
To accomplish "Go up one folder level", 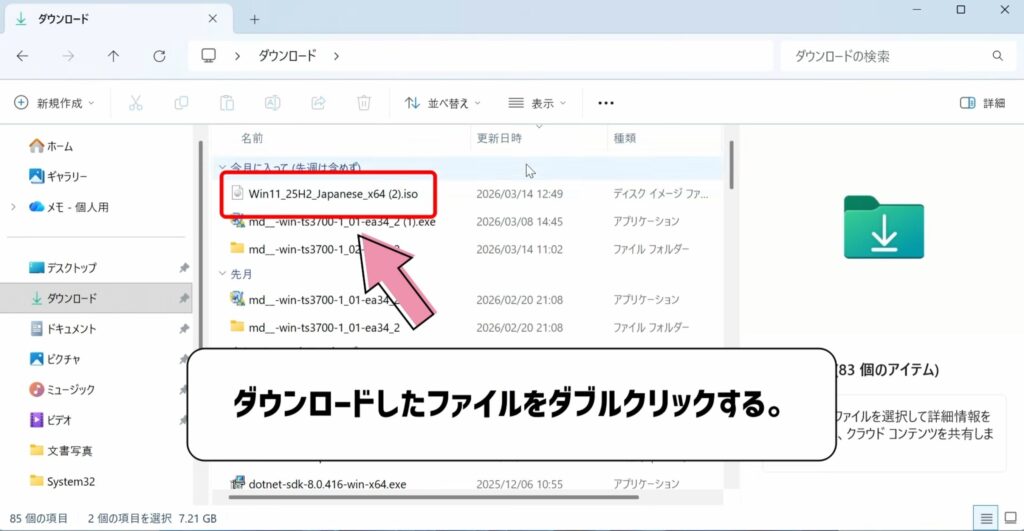I will pyautogui.click(x=114, y=56).
